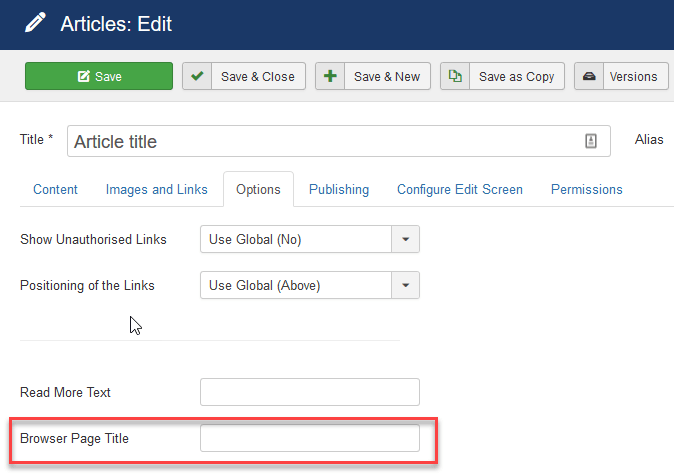The height and width of the screenshot is (474, 674).
Task: Select the Options tab
Action: point(258,190)
